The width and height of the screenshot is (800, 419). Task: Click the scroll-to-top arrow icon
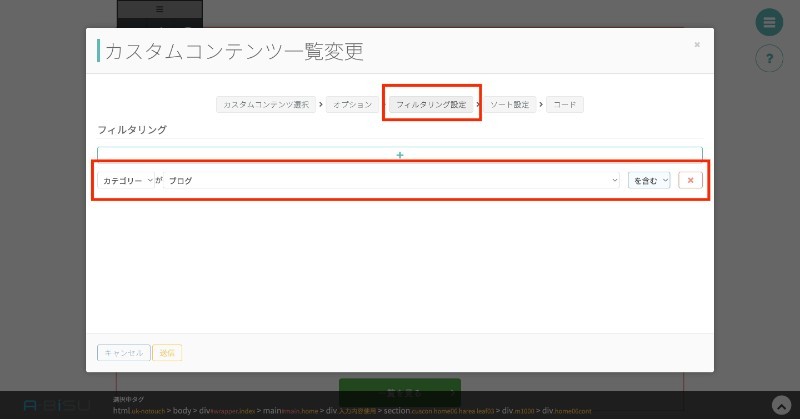click(x=781, y=406)
